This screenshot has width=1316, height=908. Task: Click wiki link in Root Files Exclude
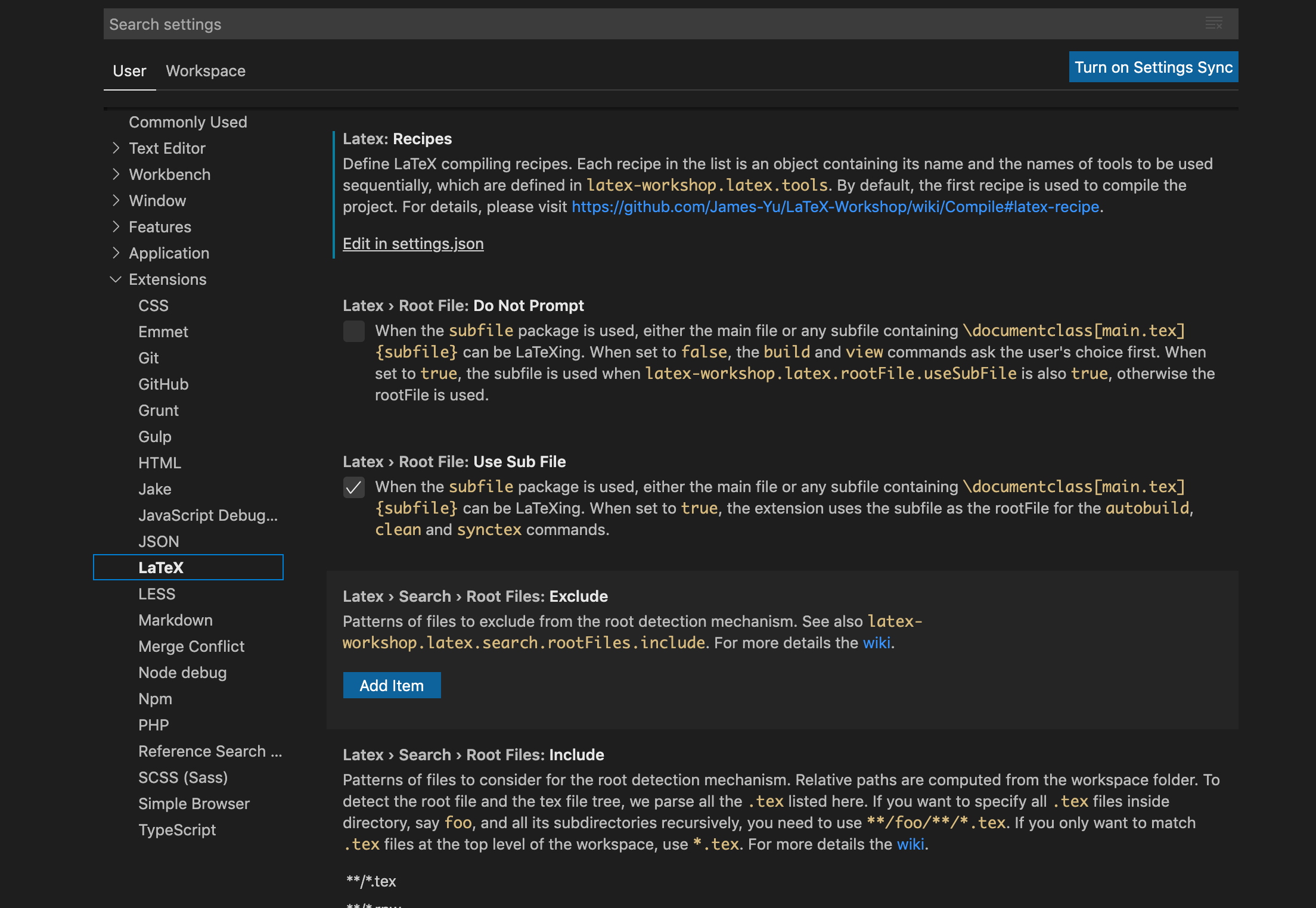pos(876,643)
